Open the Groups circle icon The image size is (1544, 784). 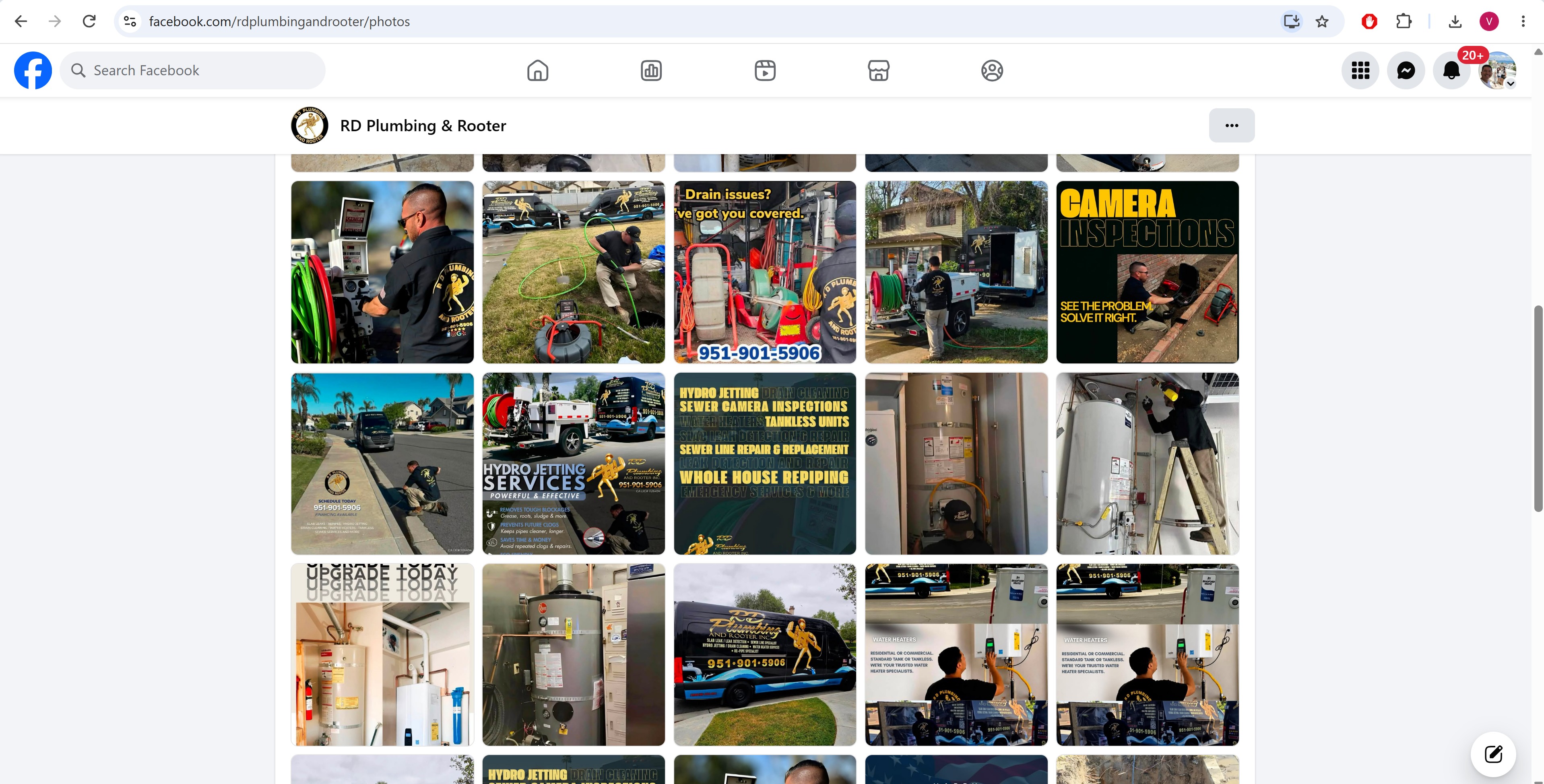click(992, 70)
